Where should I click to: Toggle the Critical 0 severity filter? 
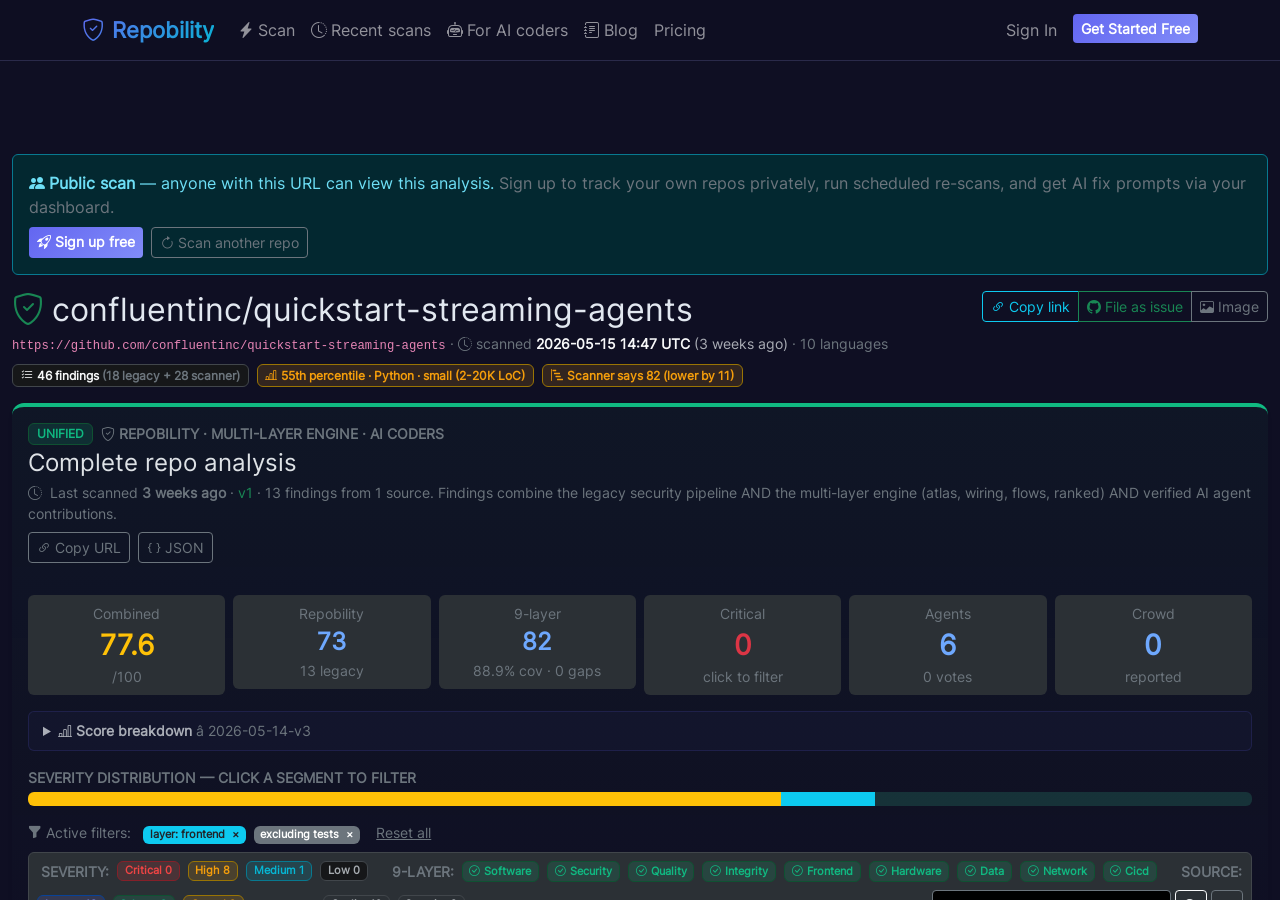[148, 871]
